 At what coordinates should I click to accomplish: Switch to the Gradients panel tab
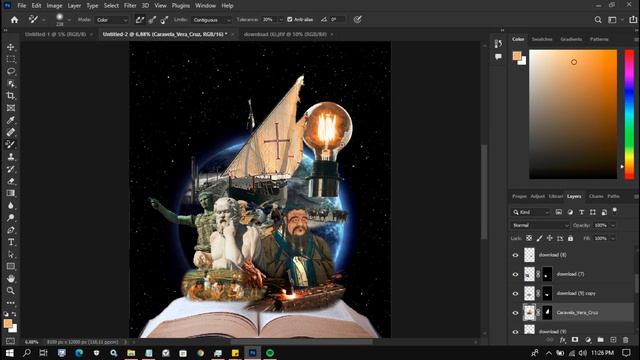point(571,39)
